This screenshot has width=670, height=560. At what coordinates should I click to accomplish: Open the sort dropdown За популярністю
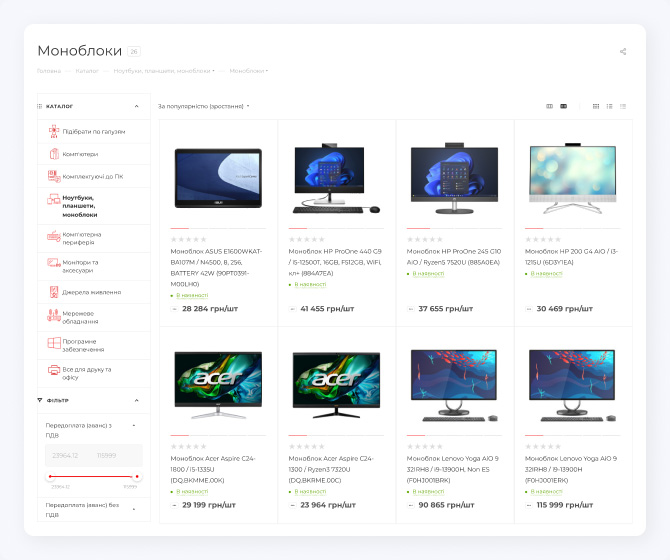pos(203,106)
